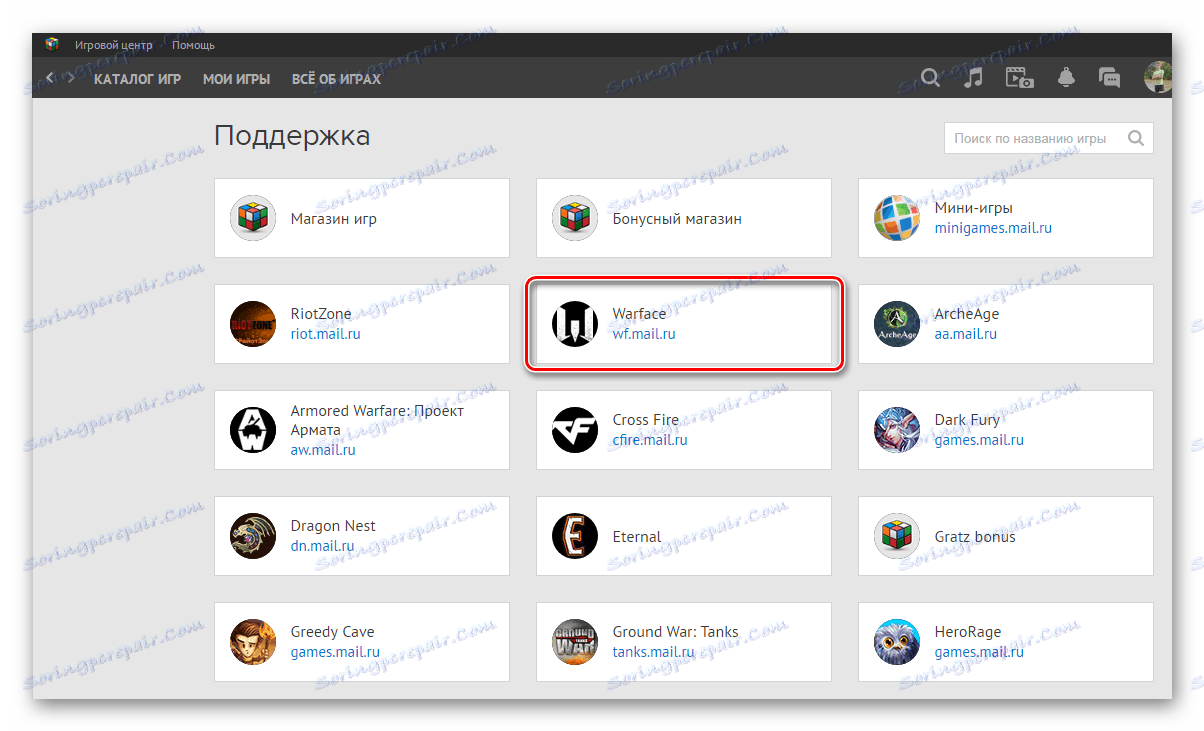The width and height of the screenshot is (1204, 731).
Task: Open the riot.mail.ru link
Action: tap(326, 334)
